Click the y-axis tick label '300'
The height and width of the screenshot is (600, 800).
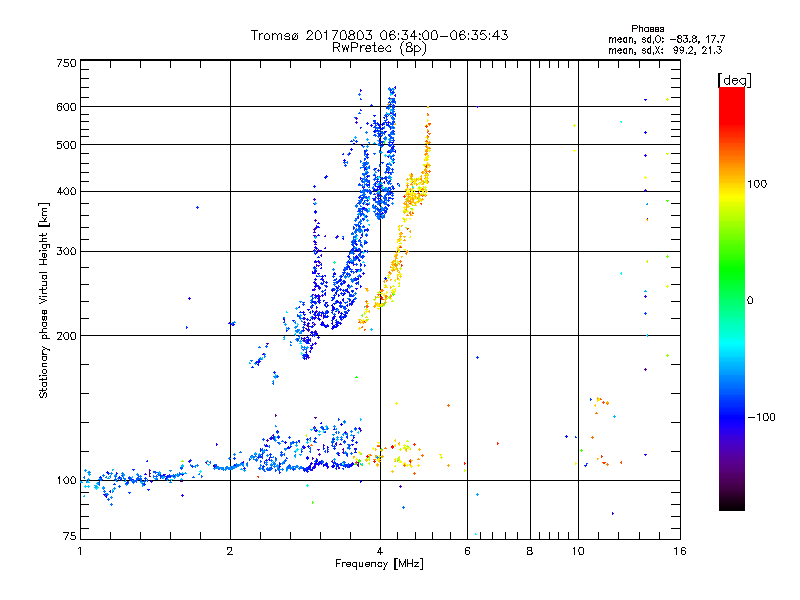pyautogui.click(x=67, y=252)
